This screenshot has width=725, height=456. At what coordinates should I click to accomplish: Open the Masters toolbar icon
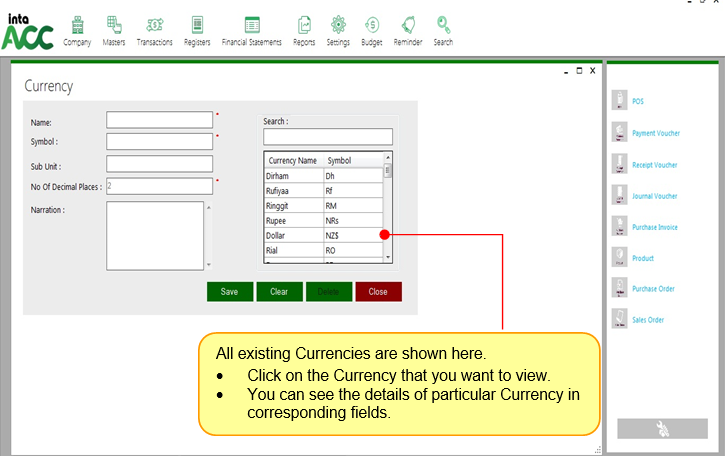[x=115, y=25]
